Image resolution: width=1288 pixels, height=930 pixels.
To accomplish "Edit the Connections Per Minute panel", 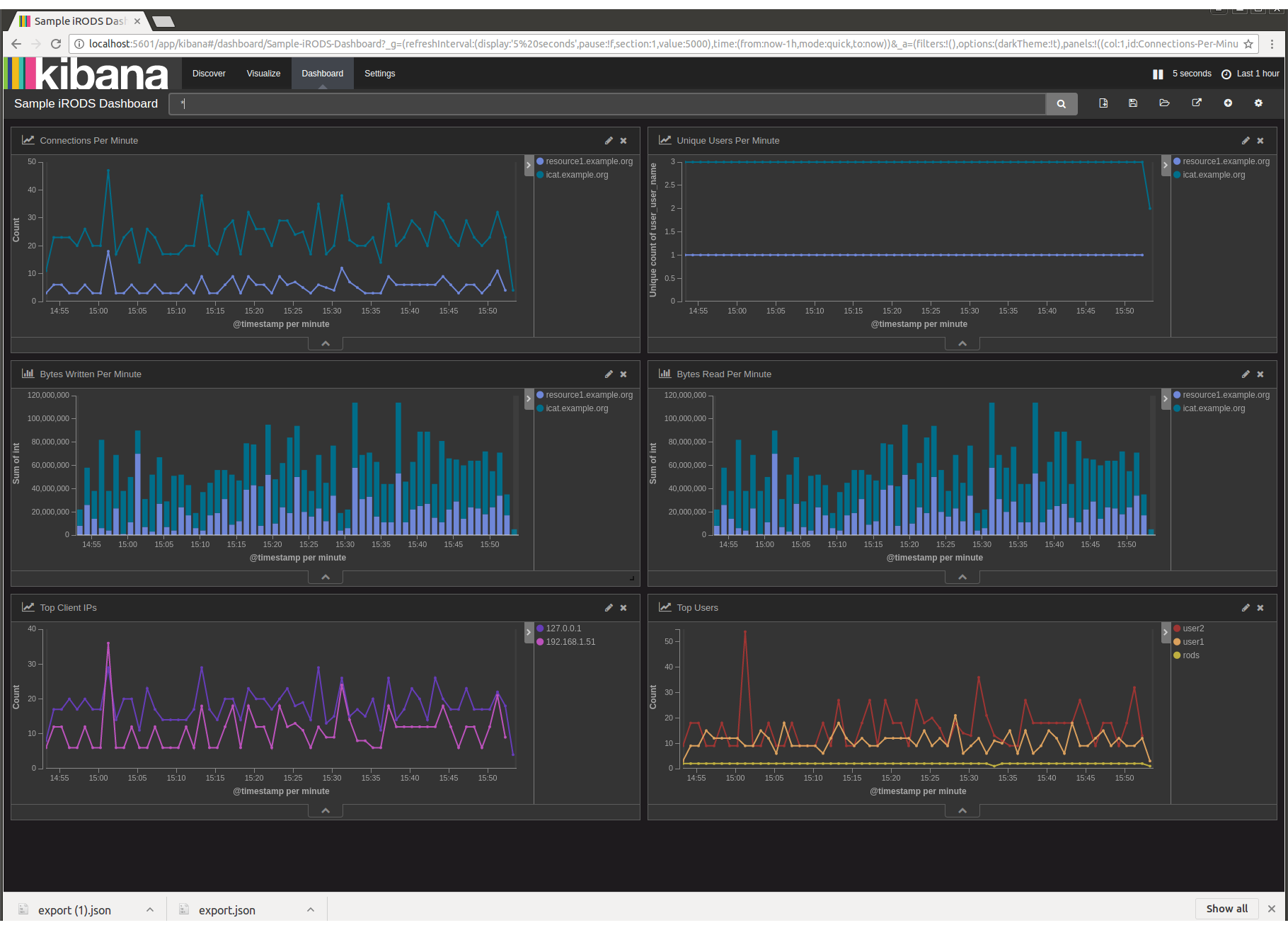I will [609, 141].
